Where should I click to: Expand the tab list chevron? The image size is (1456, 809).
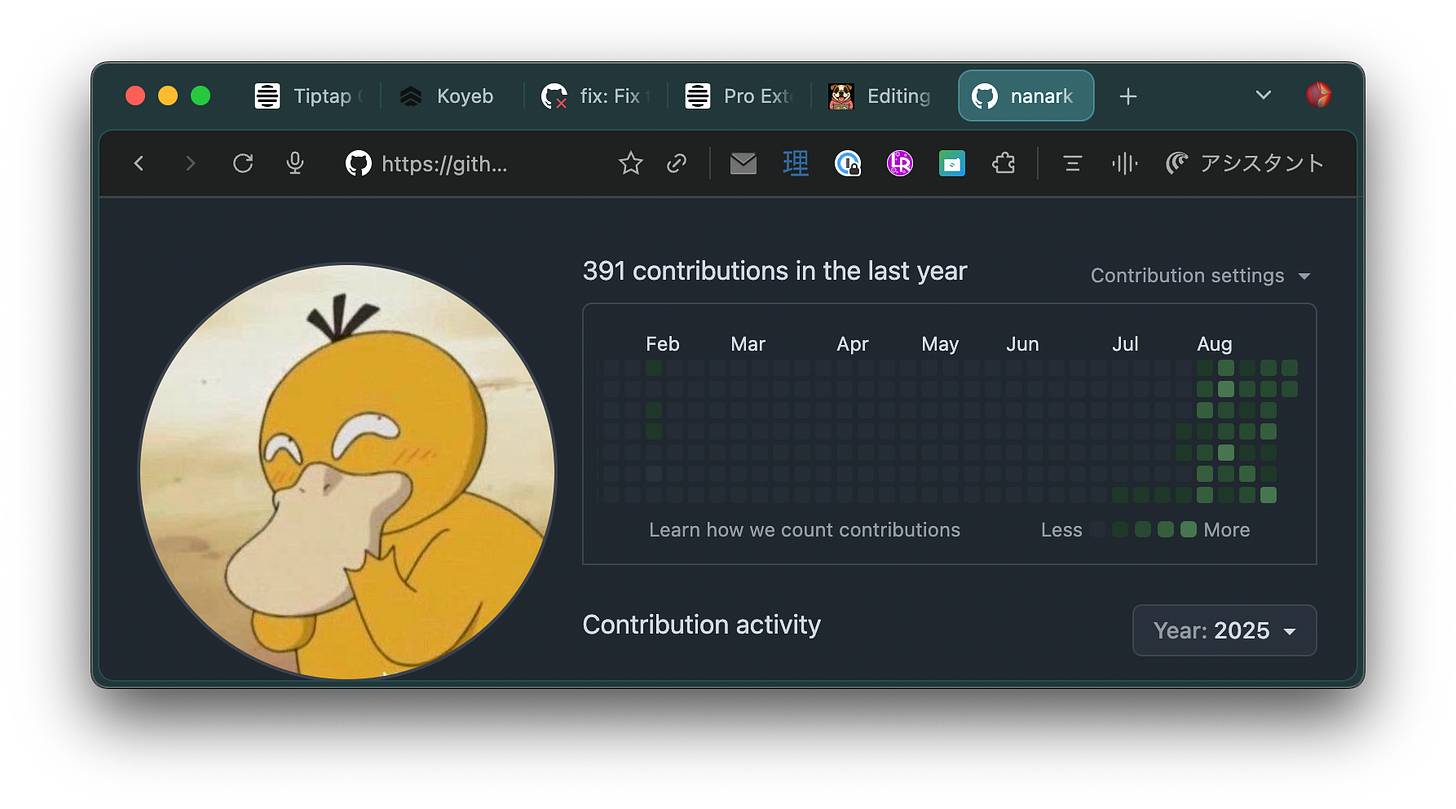[x=1263, y=95]
